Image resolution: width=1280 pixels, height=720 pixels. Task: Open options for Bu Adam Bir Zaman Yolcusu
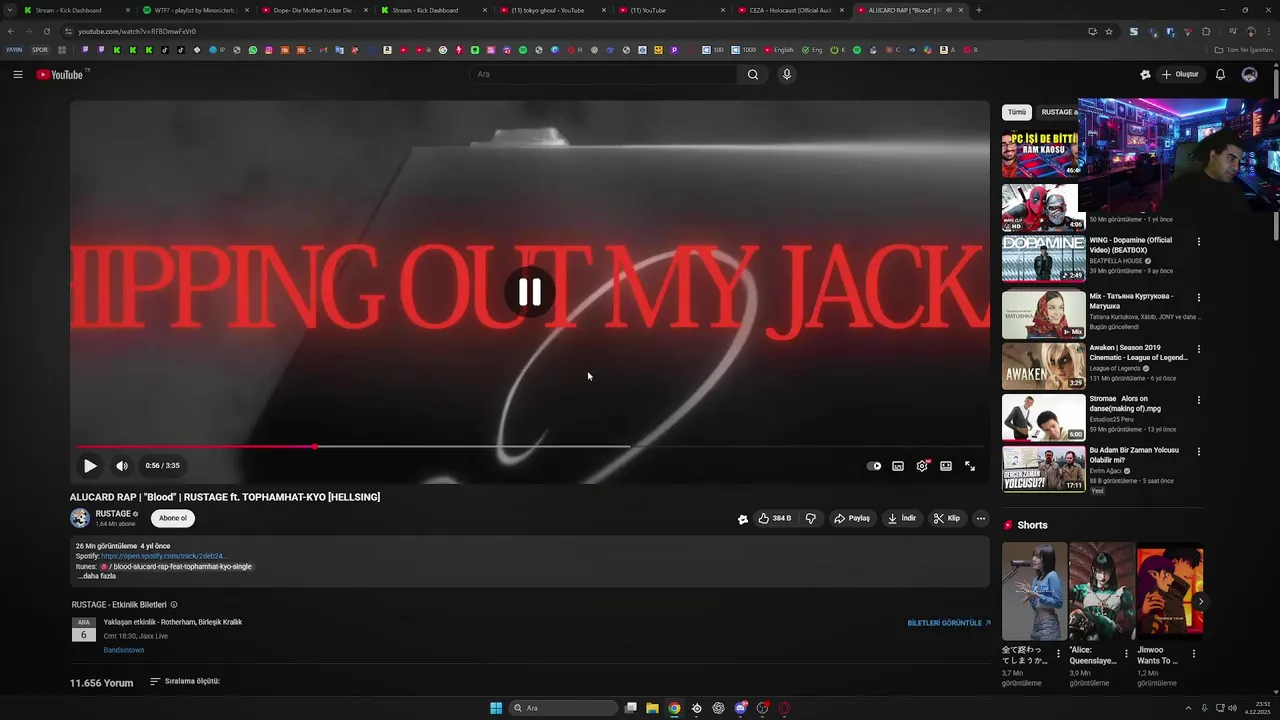(1199, 451)
